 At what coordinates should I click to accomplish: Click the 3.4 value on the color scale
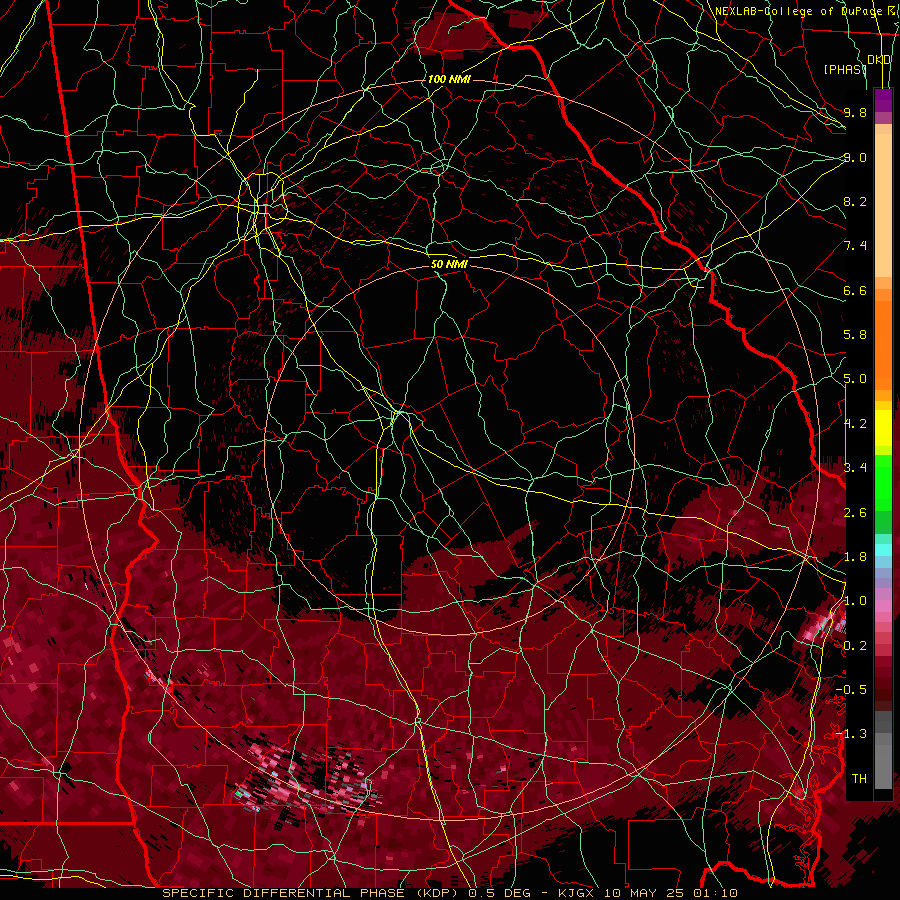pos(855,468)
